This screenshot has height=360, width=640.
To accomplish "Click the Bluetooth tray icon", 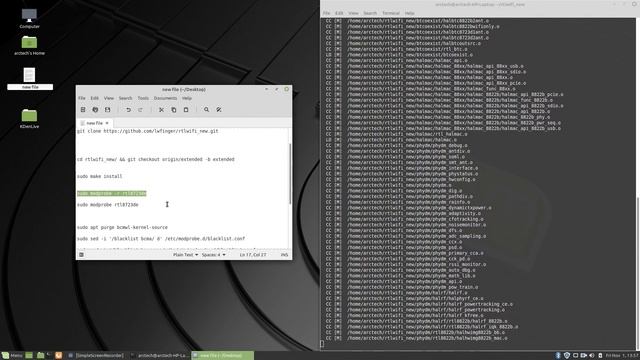I will (x=558, y=356).
